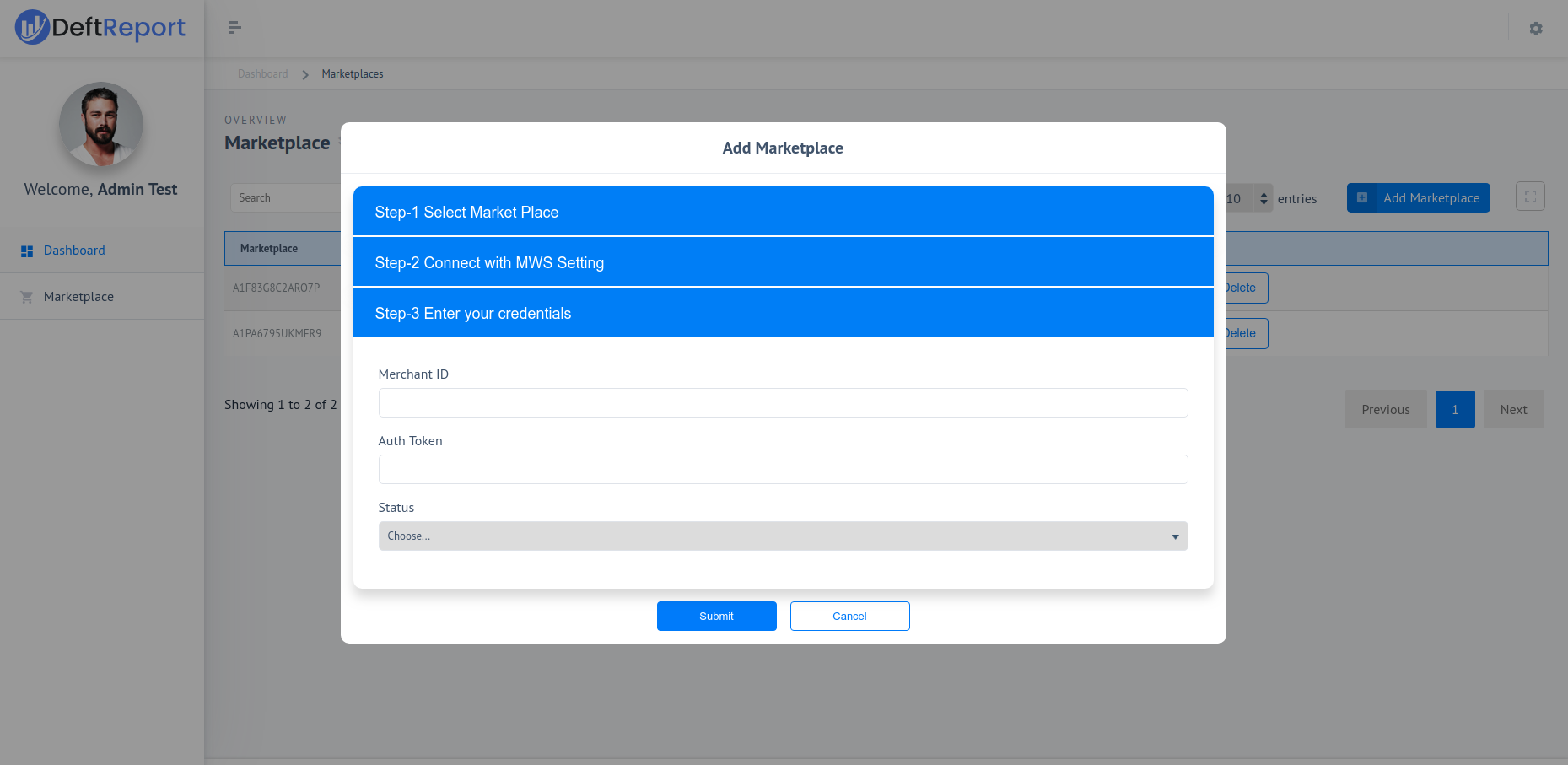Image resolution: width=1568 pixels, height=765 pixels.
Task: Navigate back via Dashboard breadcrumb
Action: (262, 73)
